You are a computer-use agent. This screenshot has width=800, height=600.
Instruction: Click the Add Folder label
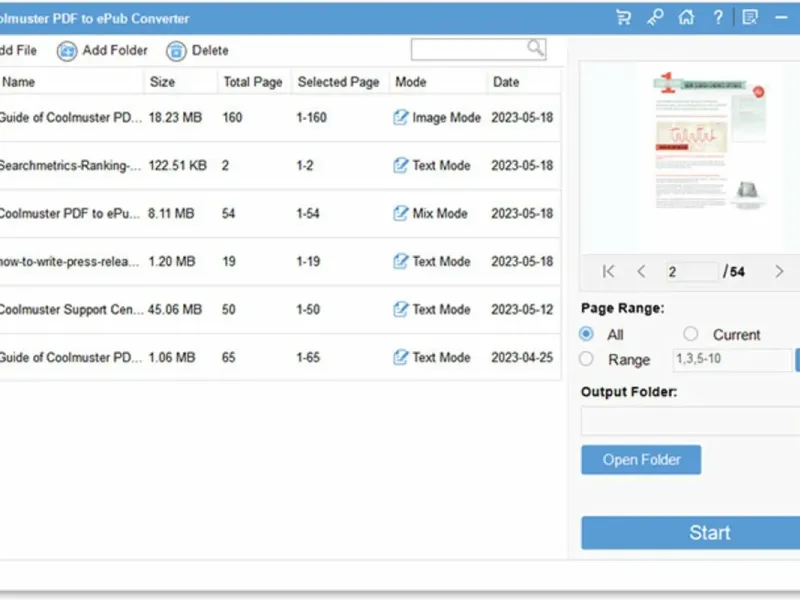pyautogui.click(x=115, y=51)
